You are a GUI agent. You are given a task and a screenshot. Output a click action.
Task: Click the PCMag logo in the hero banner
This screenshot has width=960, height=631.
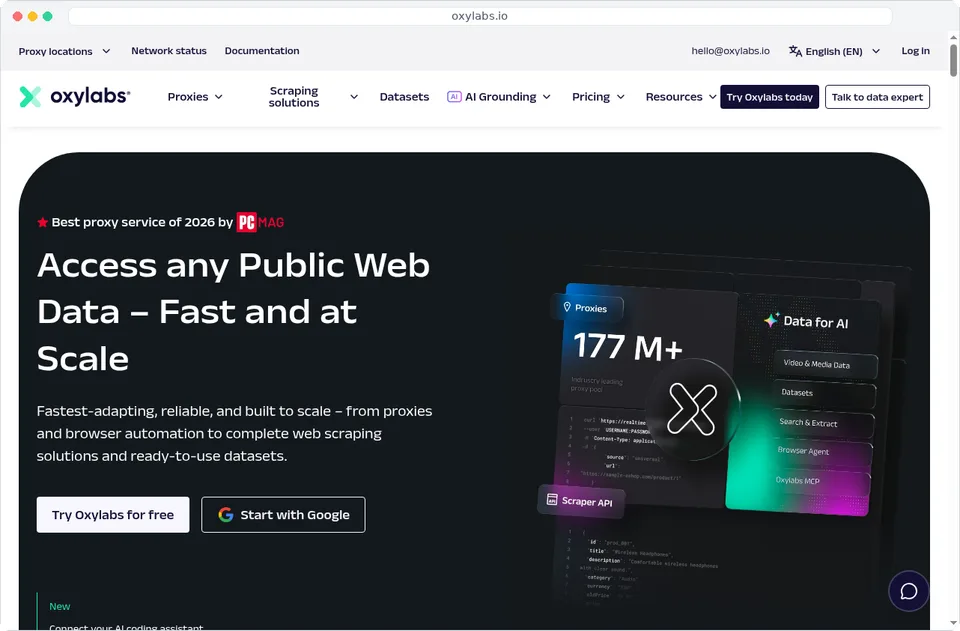260,222
